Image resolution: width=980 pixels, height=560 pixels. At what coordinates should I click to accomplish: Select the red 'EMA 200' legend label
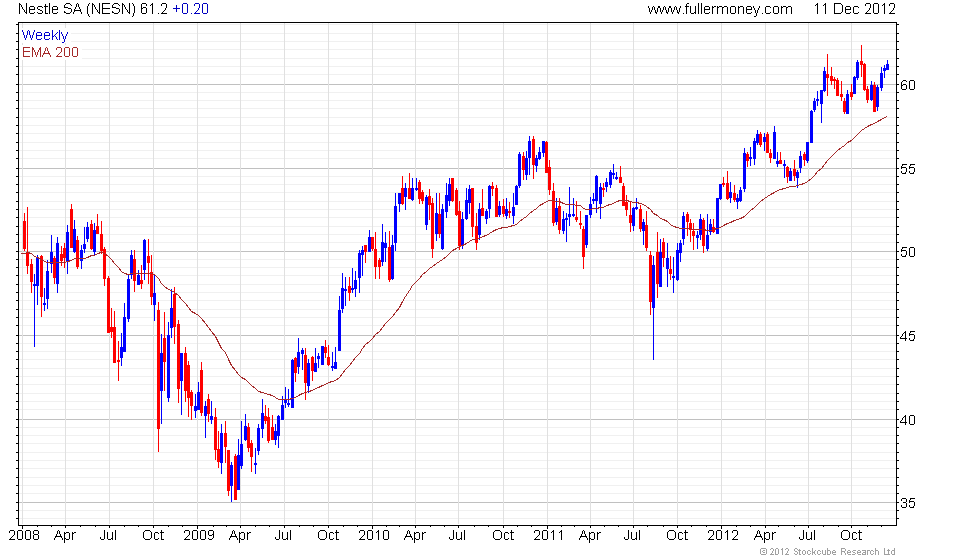pyautogui.click(x=51, y=52)
